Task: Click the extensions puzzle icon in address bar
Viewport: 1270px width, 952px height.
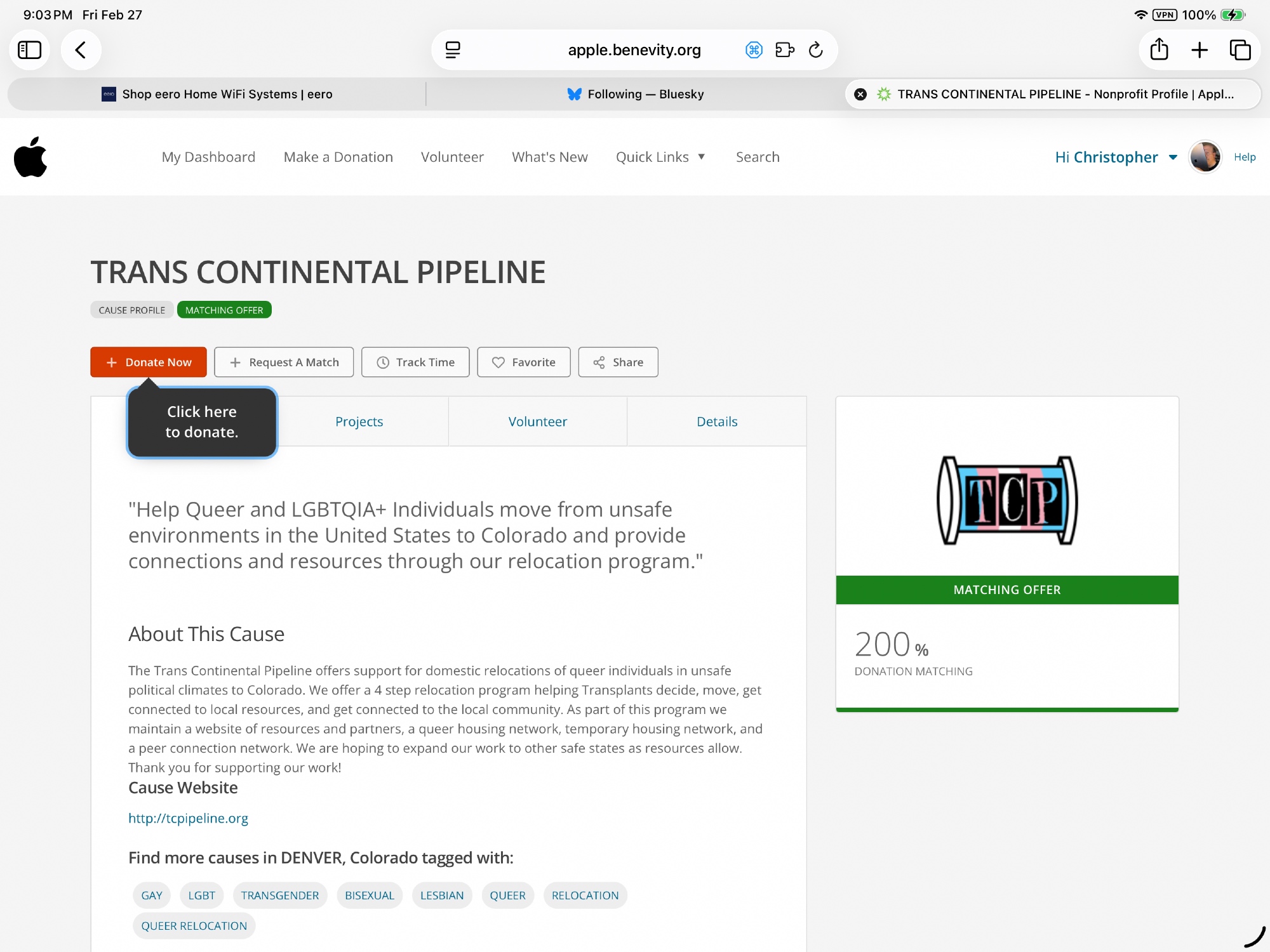Action: (784, 50)
